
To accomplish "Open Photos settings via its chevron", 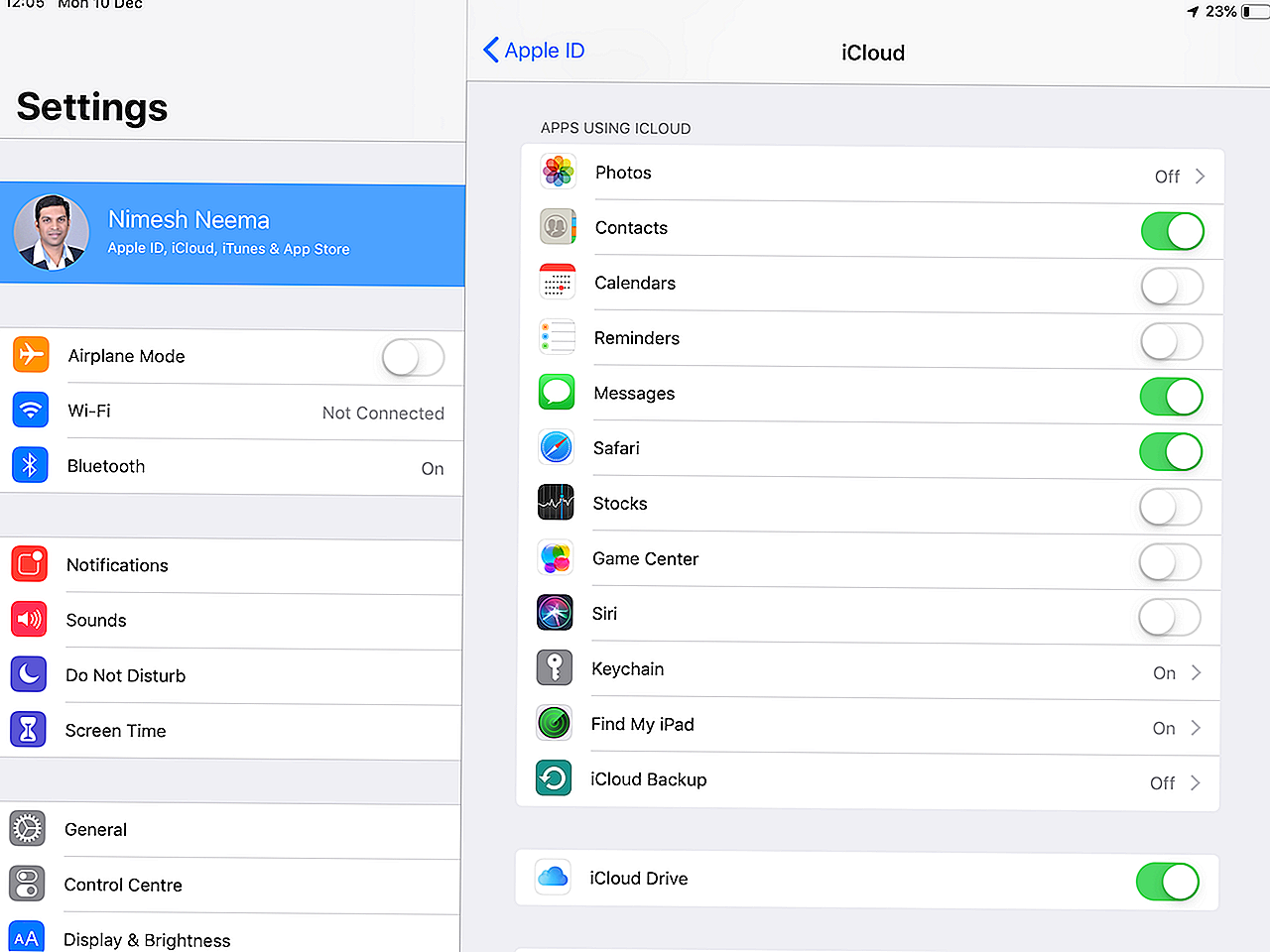I will 1200,176.
